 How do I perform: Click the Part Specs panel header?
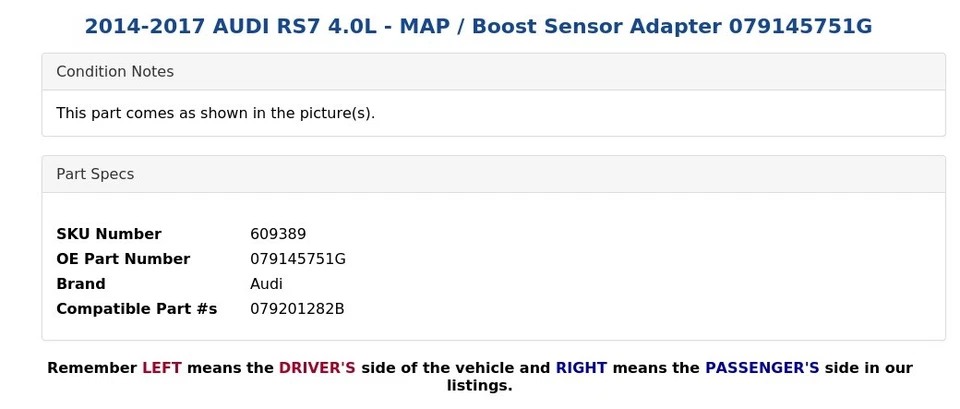(493, 174)
